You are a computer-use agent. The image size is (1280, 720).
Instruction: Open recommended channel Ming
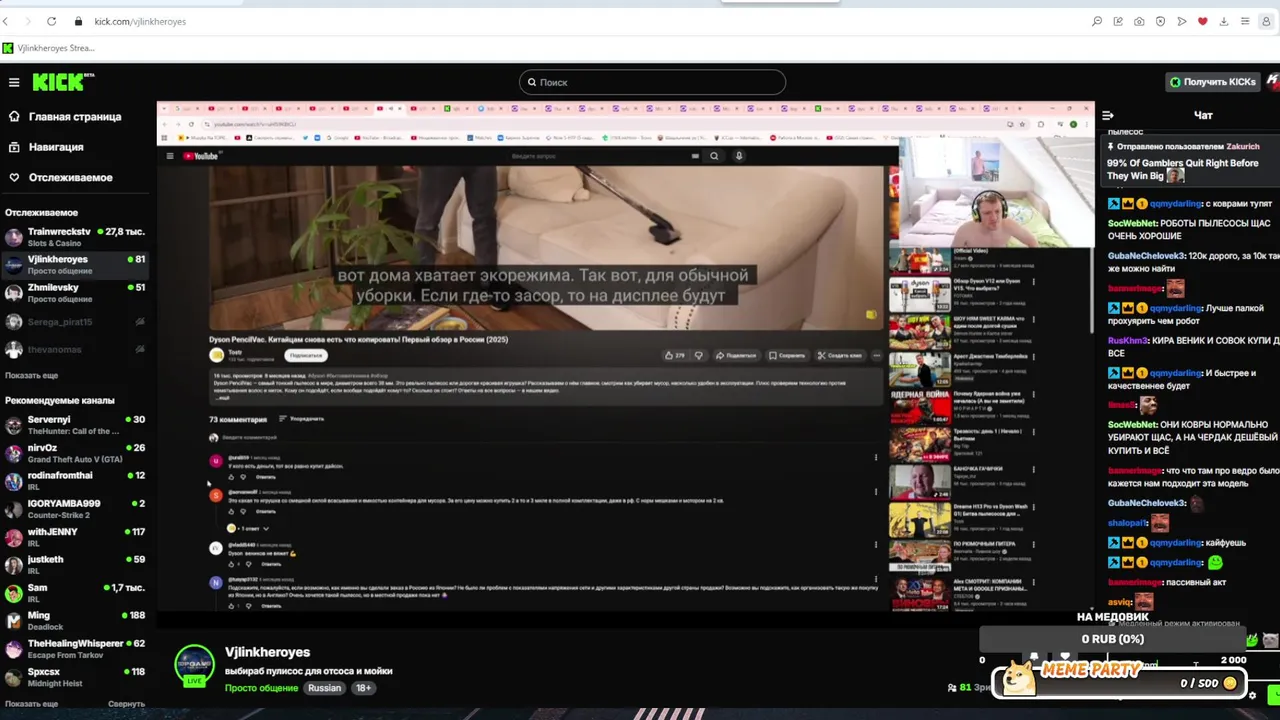[x=75, y=621]
